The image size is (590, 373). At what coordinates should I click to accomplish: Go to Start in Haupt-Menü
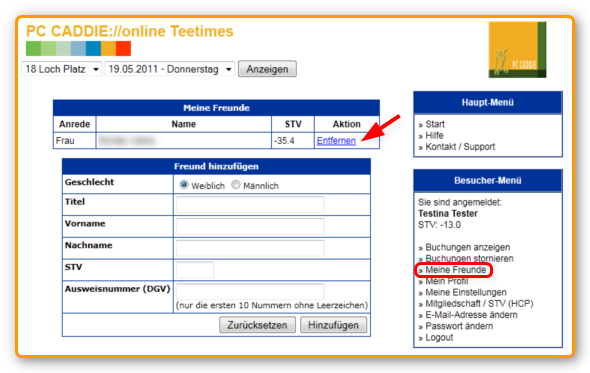(x=435, y=124)
